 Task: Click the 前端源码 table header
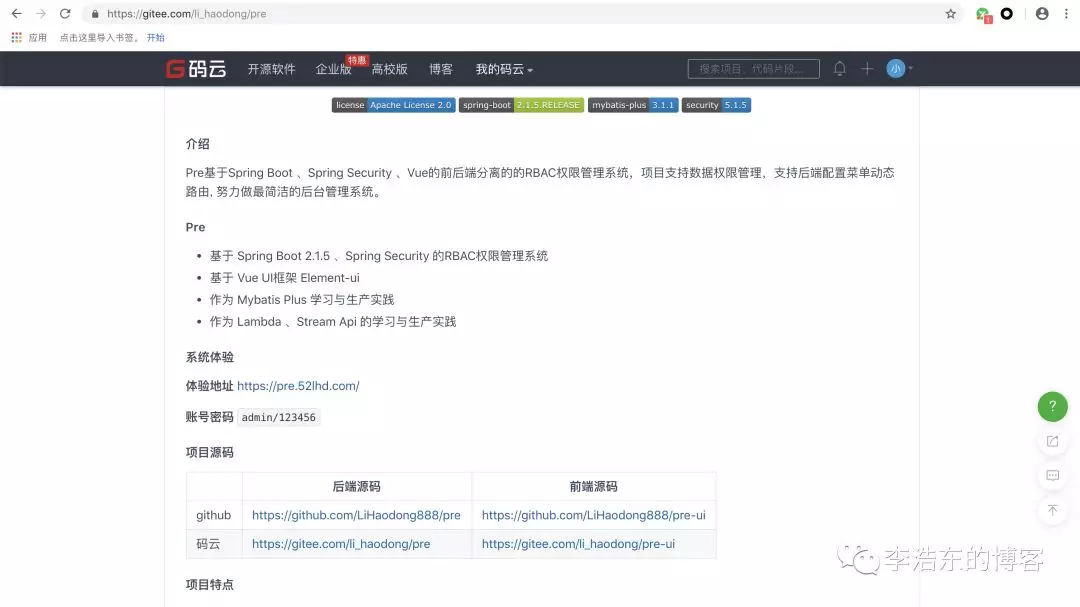point(593,486)
